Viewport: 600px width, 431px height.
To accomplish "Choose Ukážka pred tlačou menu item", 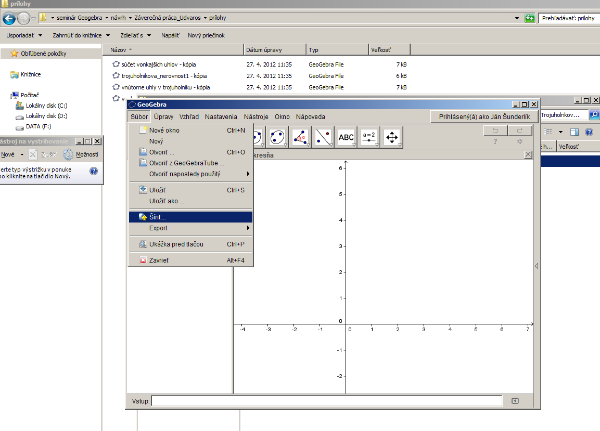I will [x=191, y=244].
